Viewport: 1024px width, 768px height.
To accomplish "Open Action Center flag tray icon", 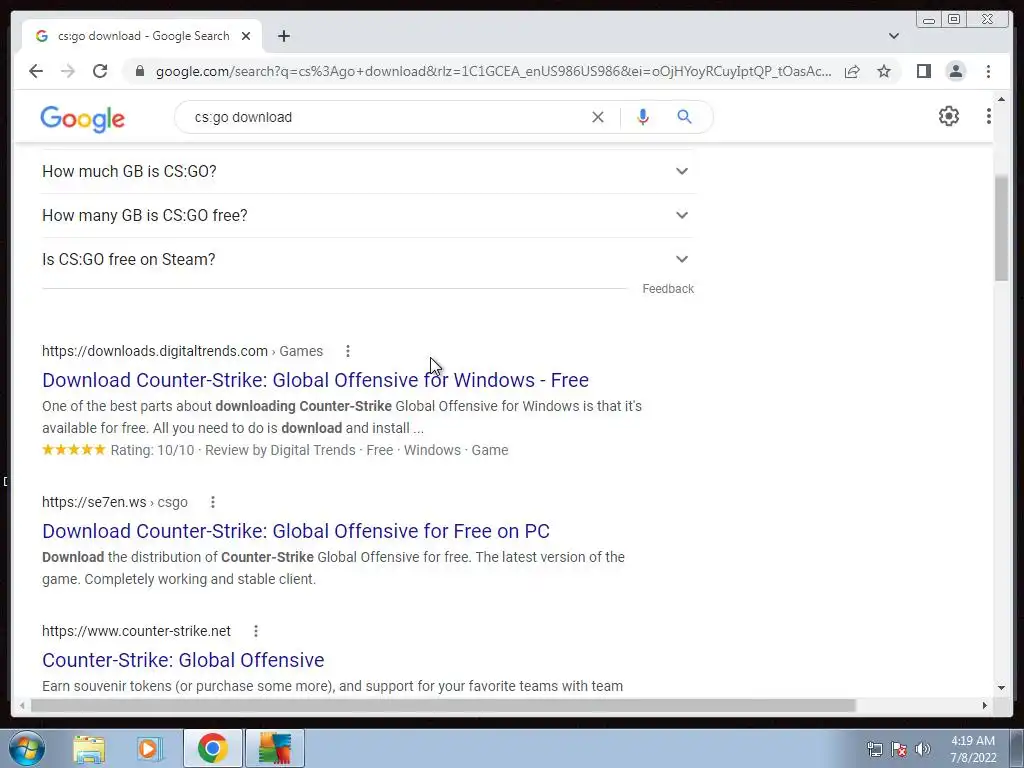I will pos(899,749).
